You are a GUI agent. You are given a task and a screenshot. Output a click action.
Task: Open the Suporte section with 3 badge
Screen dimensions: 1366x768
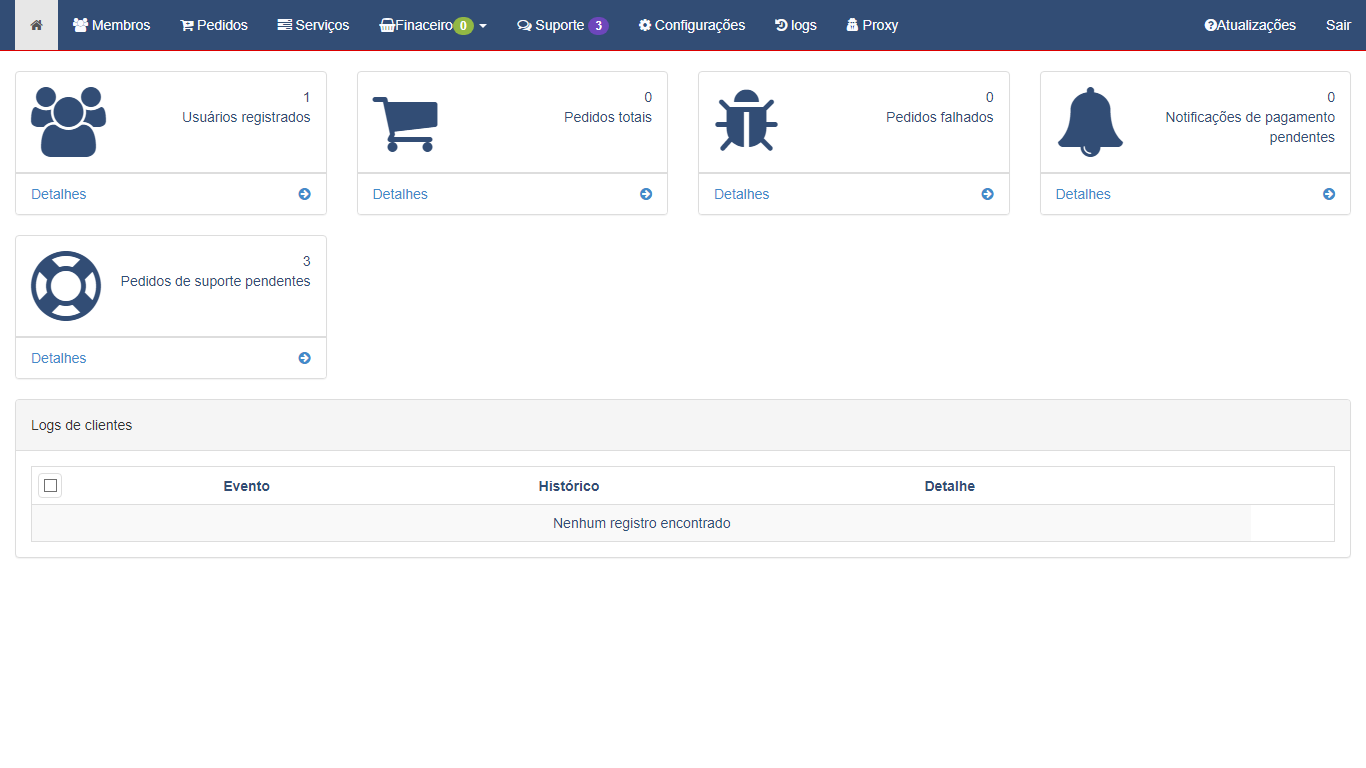coord(561,25)
